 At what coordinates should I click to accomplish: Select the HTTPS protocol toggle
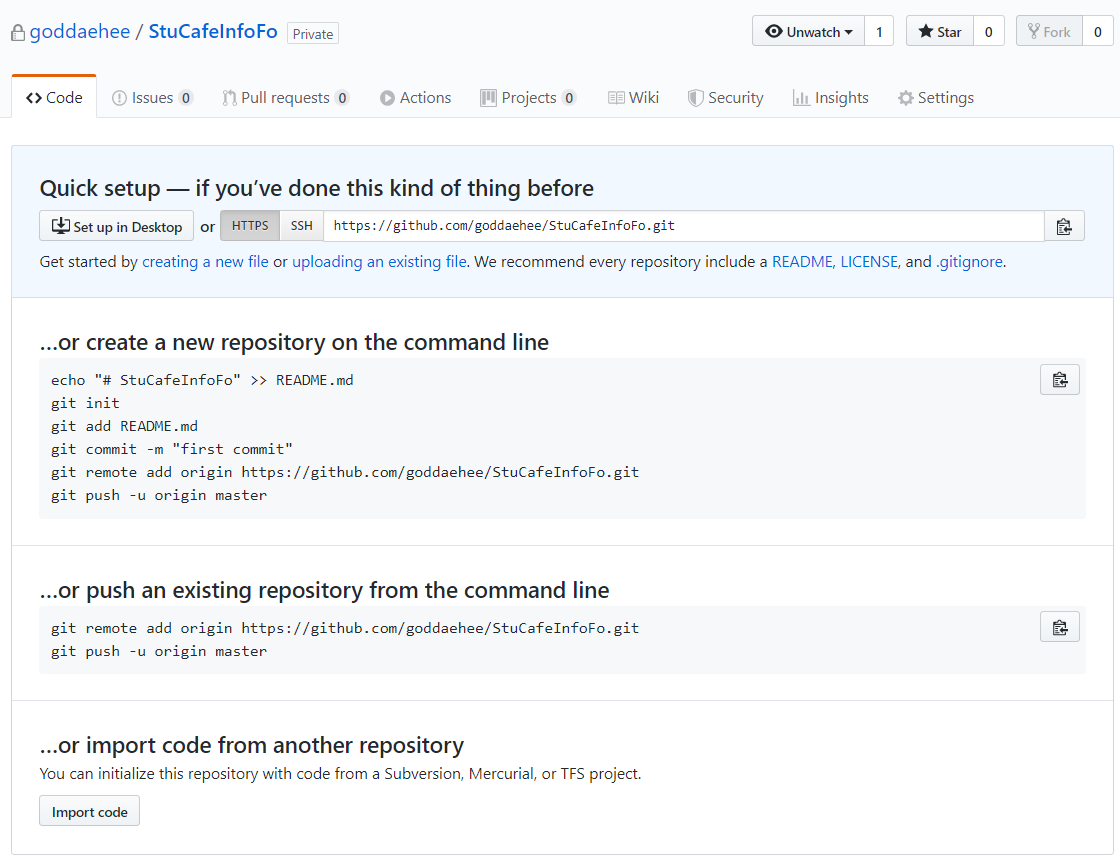[x=250, y=226]
